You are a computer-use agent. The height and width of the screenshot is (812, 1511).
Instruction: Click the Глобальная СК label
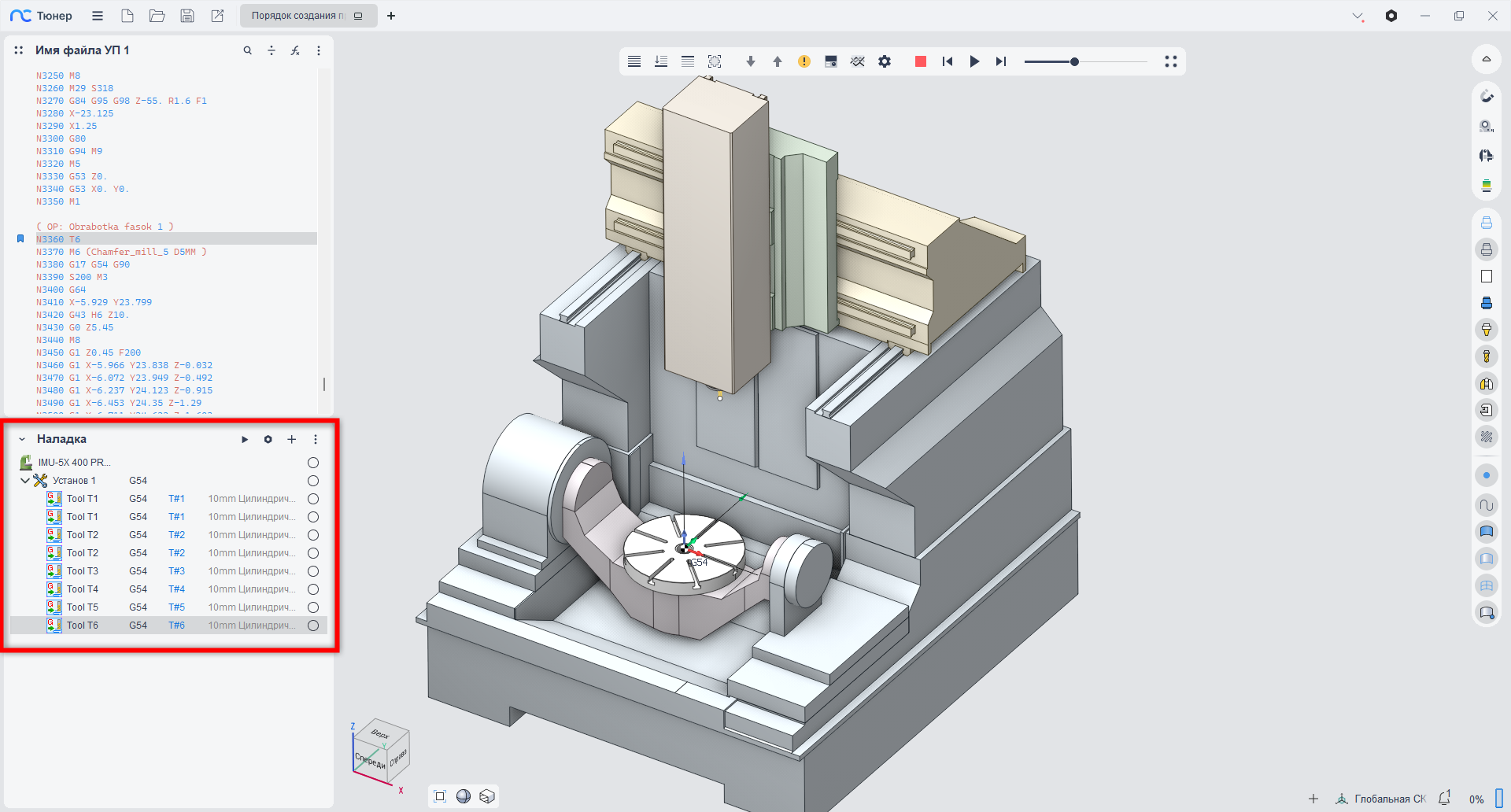[1389, 799]
